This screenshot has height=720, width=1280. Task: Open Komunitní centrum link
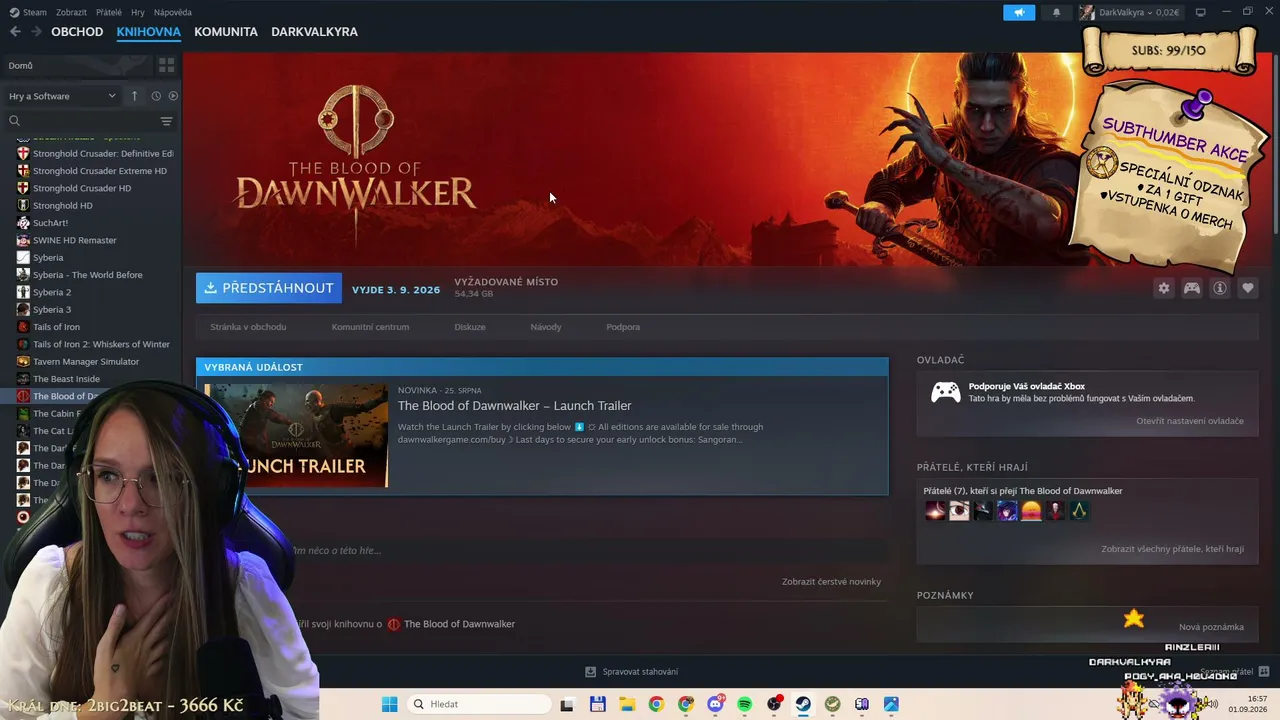click(370, 327)
